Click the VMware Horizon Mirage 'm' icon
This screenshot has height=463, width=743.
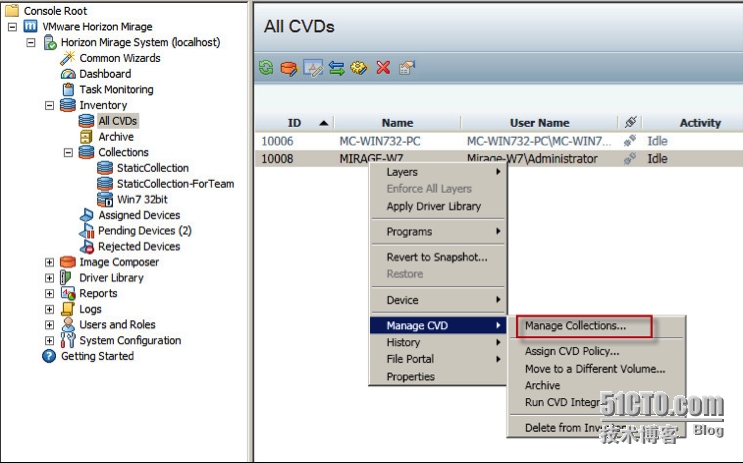[30, 26]
